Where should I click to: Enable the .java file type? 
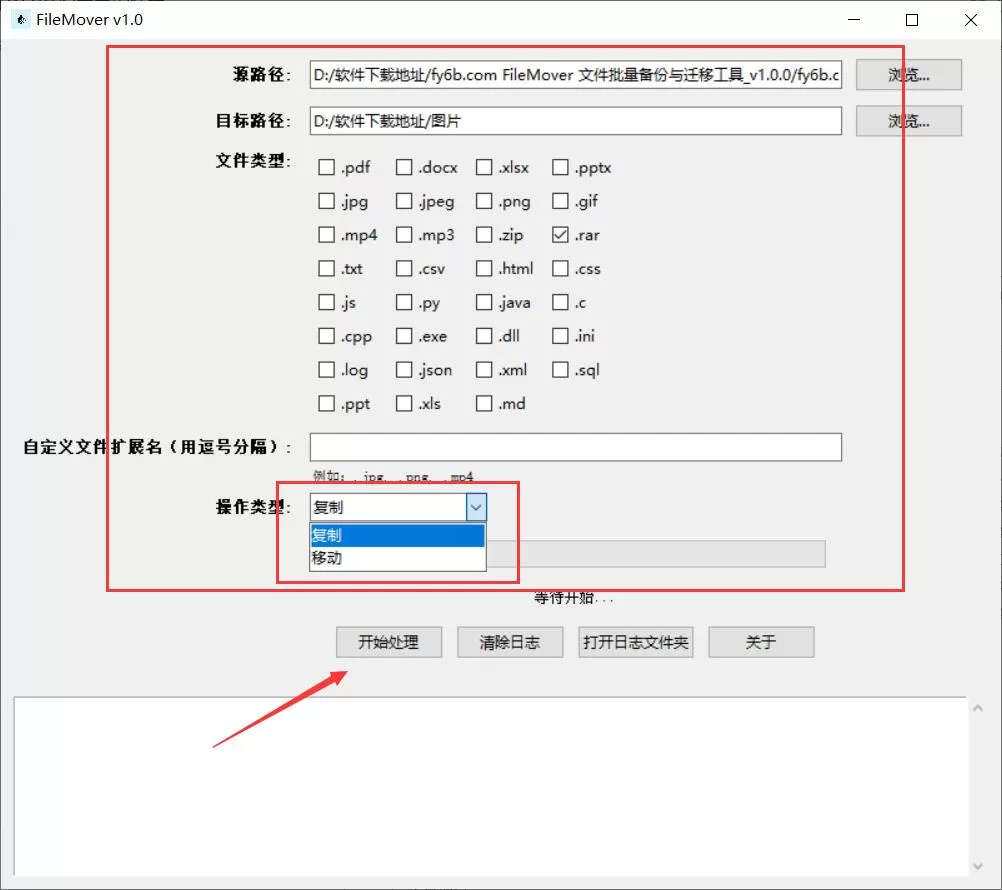[x=484, y=302]
